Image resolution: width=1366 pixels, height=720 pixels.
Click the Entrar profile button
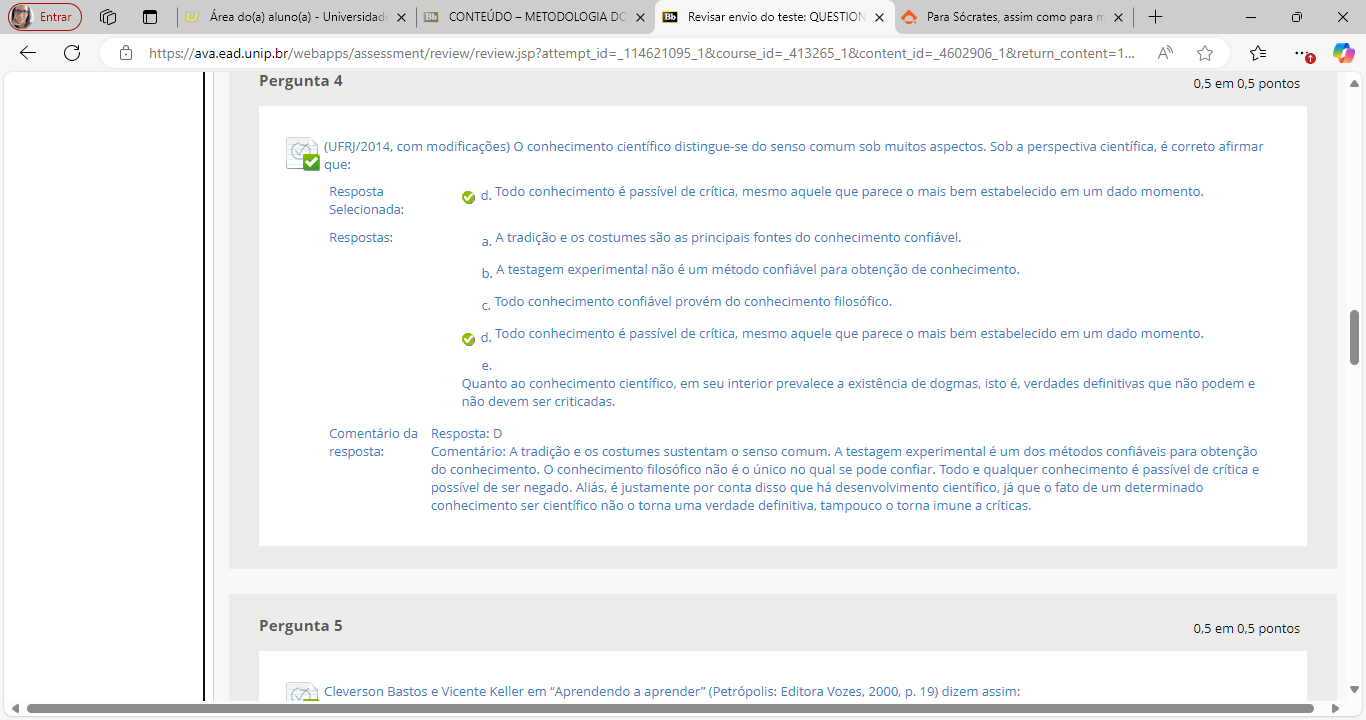pyautogui.click(x=46, y=17)
